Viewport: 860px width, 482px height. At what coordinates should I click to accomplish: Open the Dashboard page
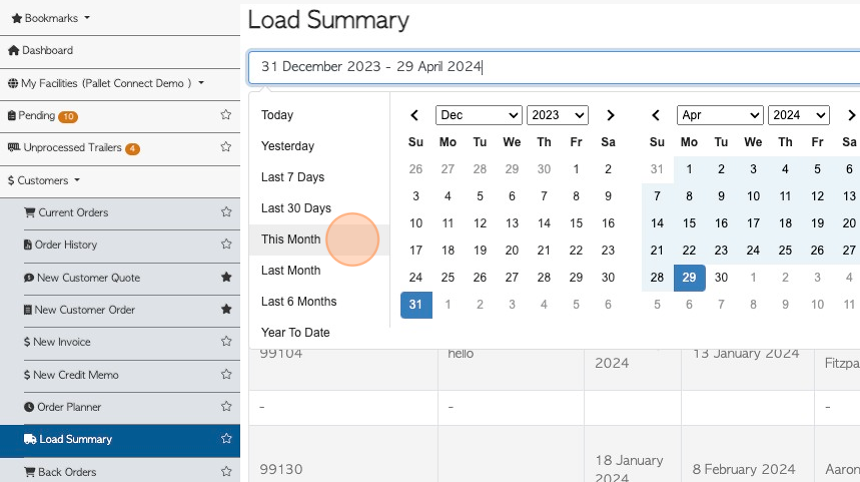[120, 51]
